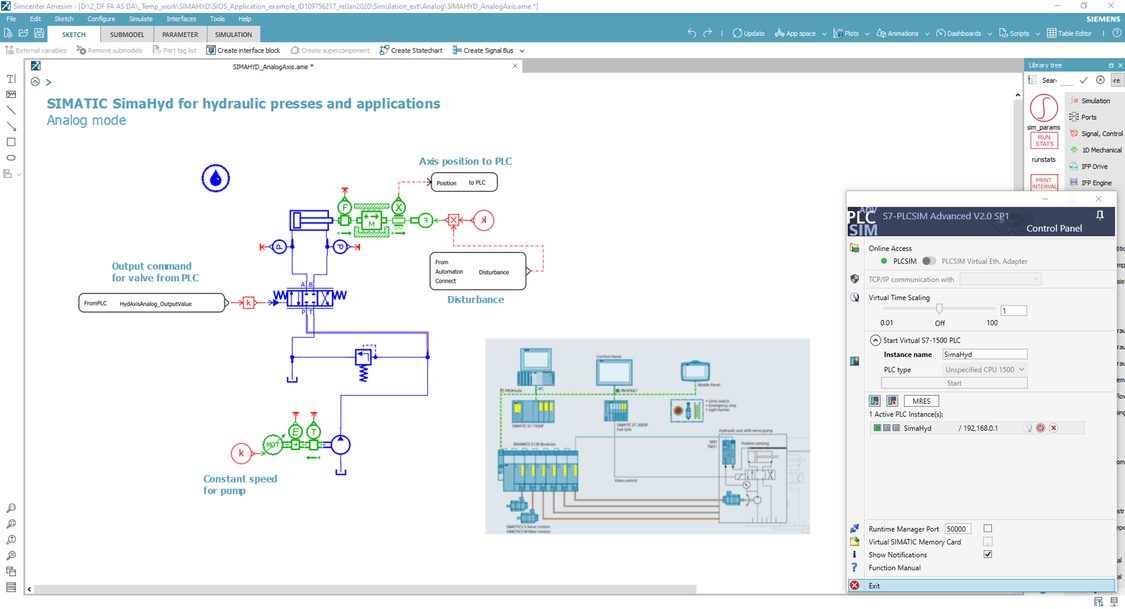
Task: Check the Runtime Manager Port checkbox
Action: (x=988, y=529)
